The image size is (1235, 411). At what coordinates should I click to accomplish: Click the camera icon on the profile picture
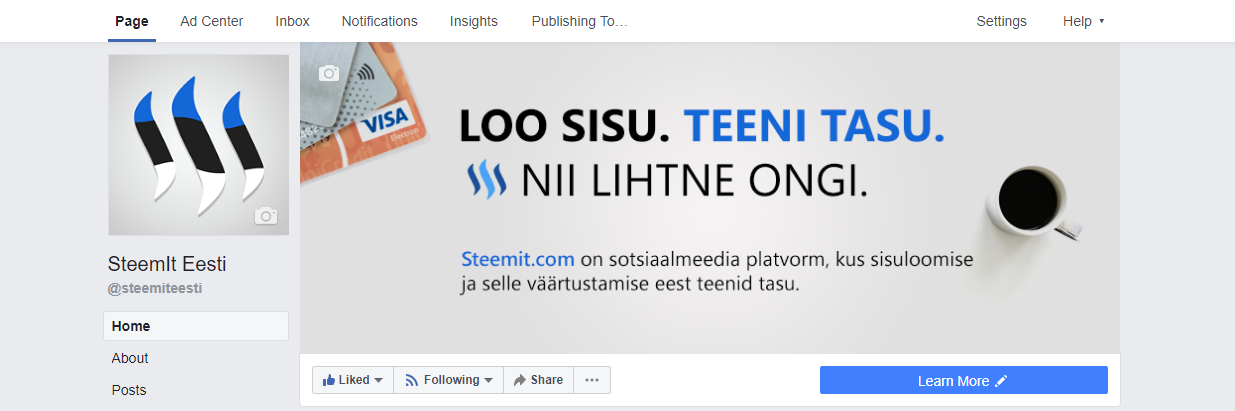click(x=265, y=215)
